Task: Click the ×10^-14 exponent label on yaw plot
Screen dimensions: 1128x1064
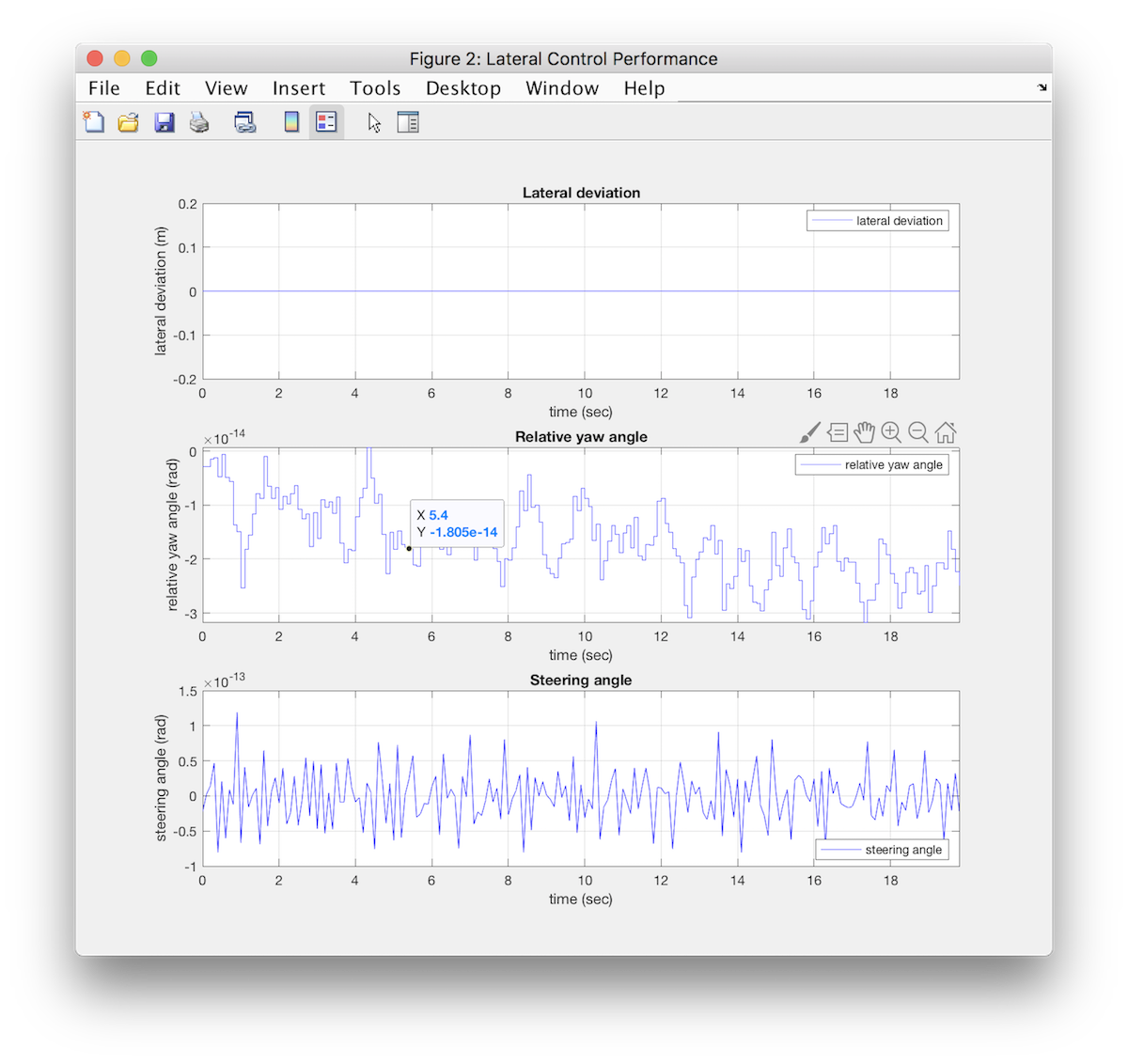Action: click(x=225, y=437)
